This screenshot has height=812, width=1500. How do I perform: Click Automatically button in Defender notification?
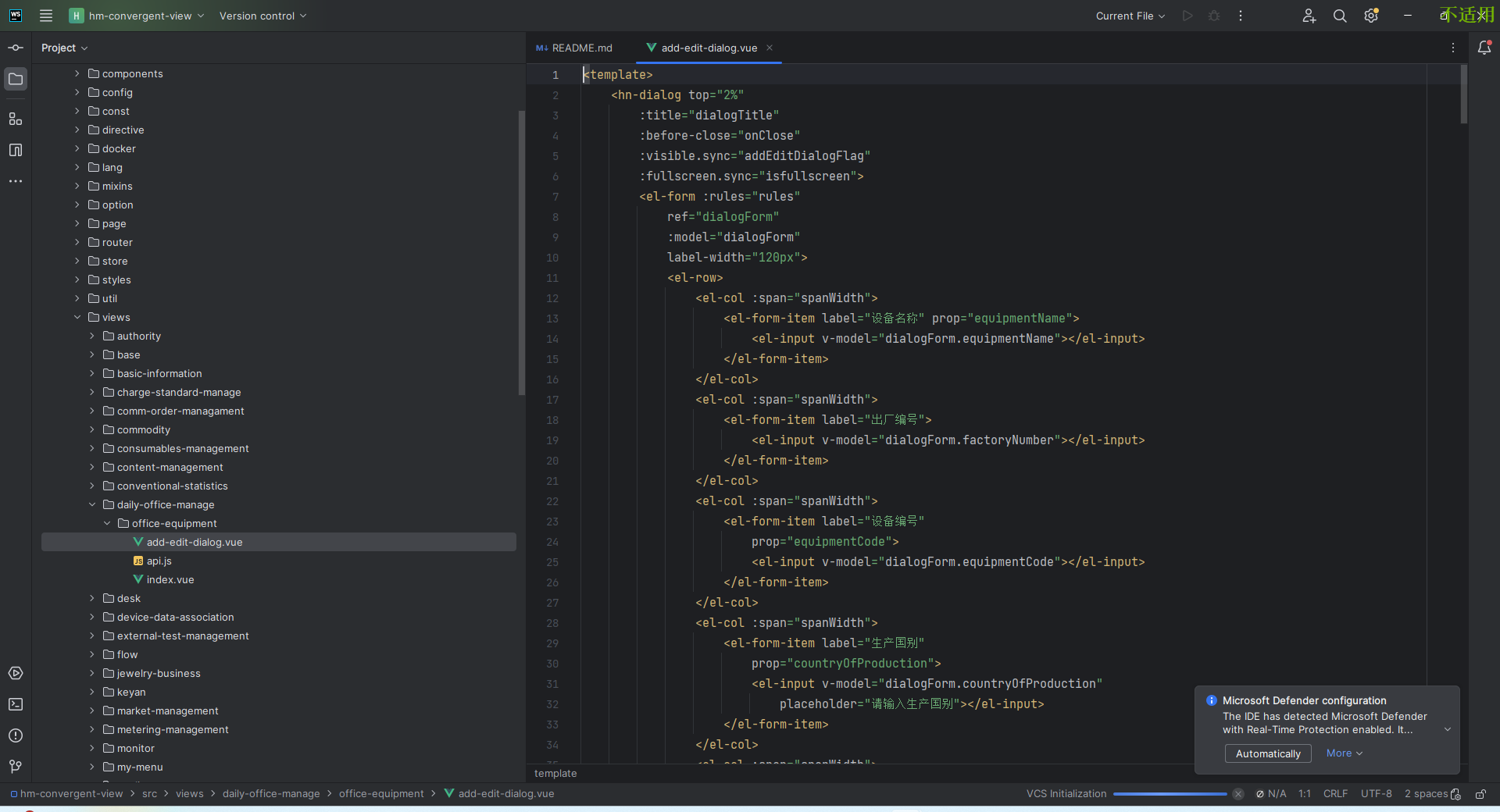pos(1268,753)
